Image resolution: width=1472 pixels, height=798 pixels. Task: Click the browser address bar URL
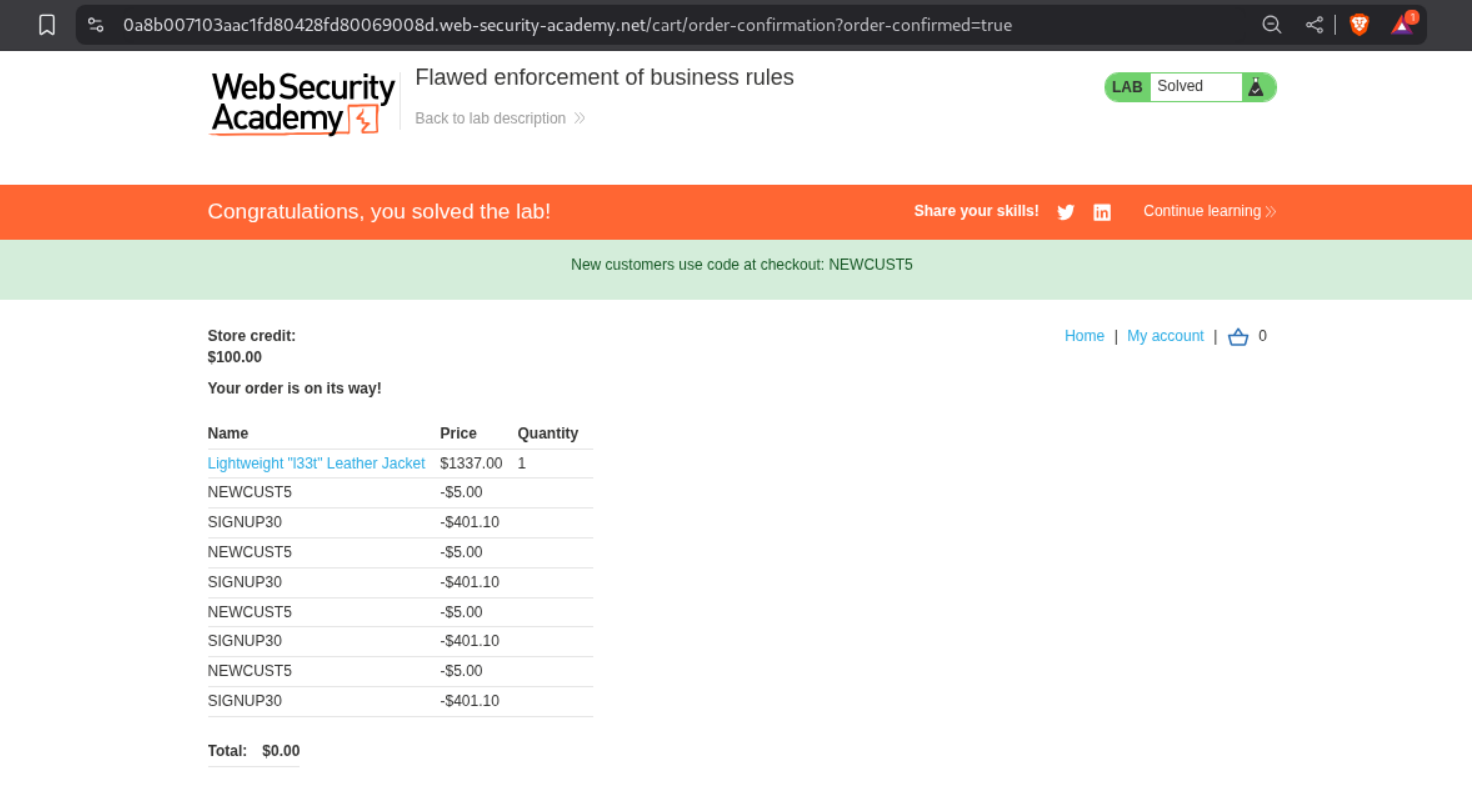click(x=567, y=25)
